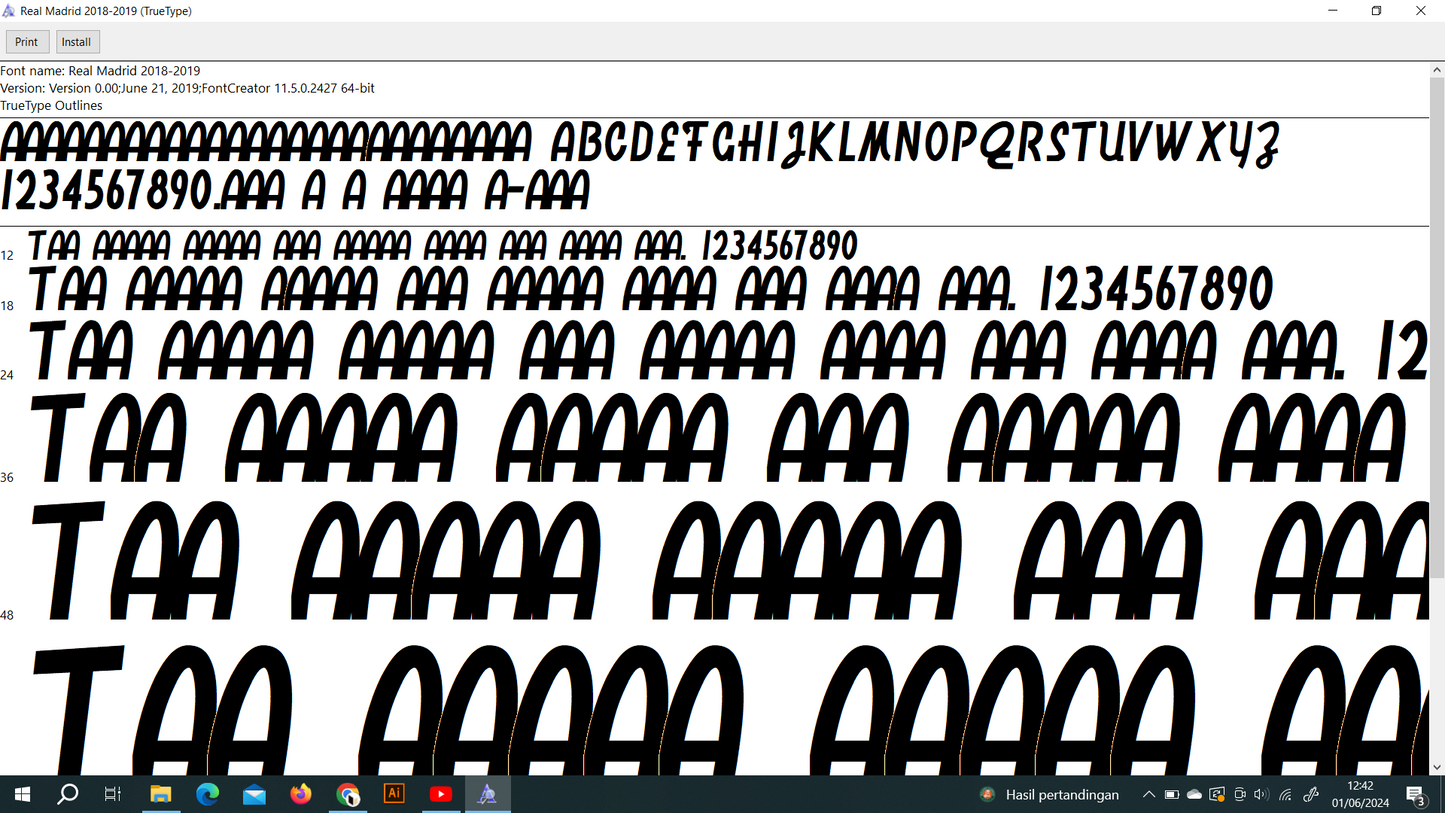
Task: Click the Print button
Action: [27, 42]
